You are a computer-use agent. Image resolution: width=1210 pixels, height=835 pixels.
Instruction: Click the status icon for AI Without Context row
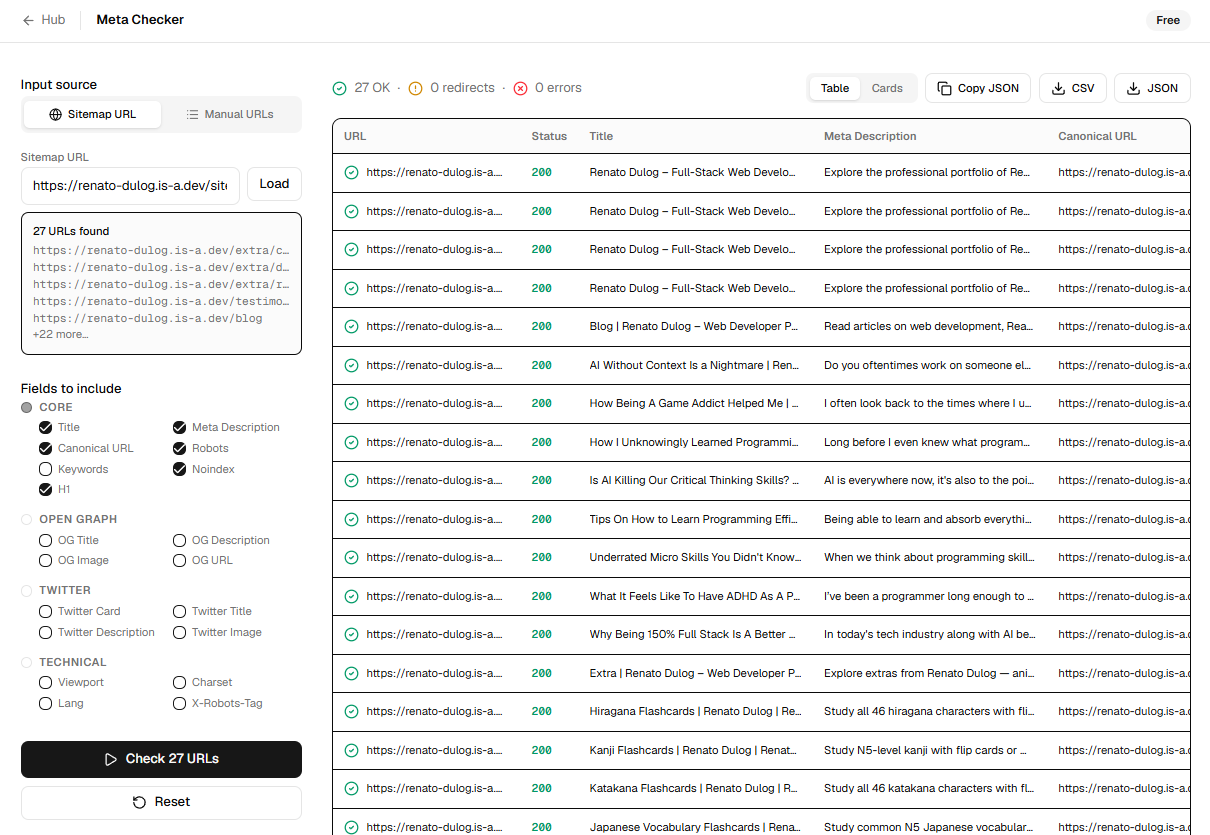(351, 365)
